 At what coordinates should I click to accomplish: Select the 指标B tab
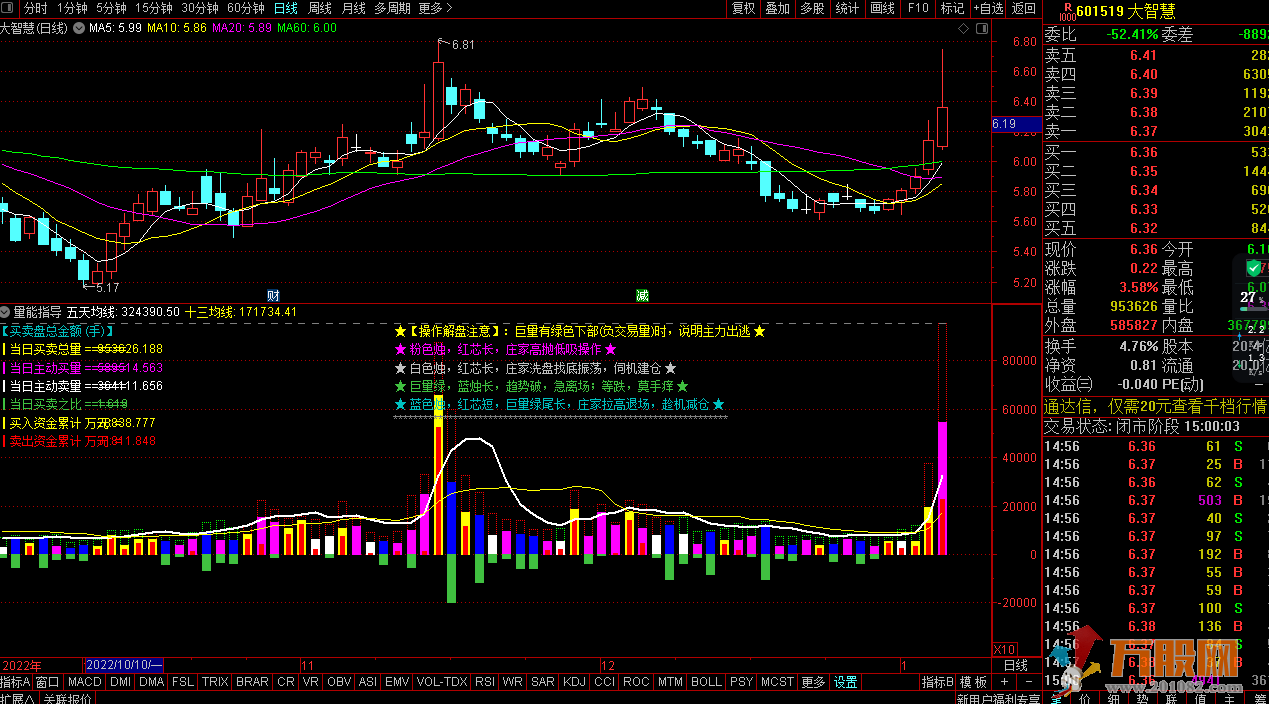pyautogui.click(x=937, y=682)
